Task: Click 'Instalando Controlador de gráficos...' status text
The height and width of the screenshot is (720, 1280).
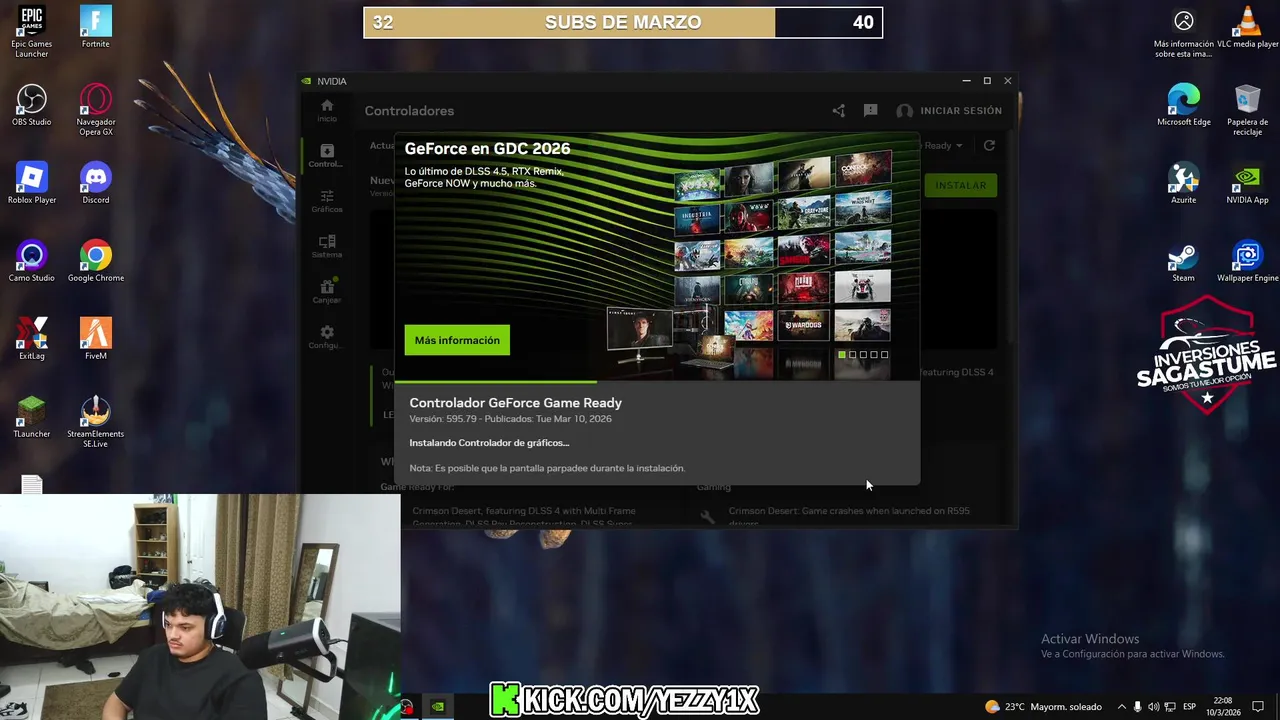Action: point(489,443)
